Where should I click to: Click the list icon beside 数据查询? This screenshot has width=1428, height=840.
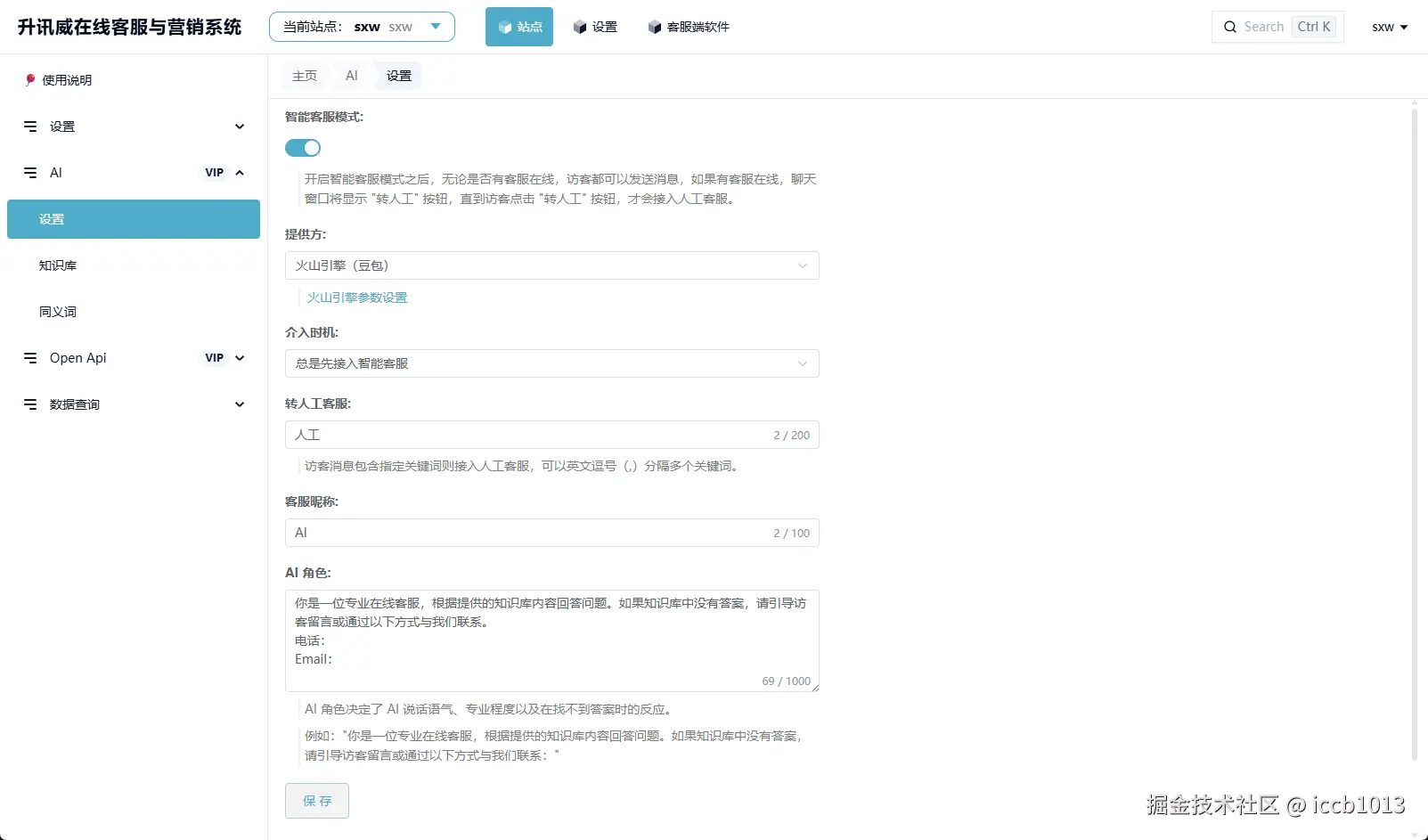point(30,404)
